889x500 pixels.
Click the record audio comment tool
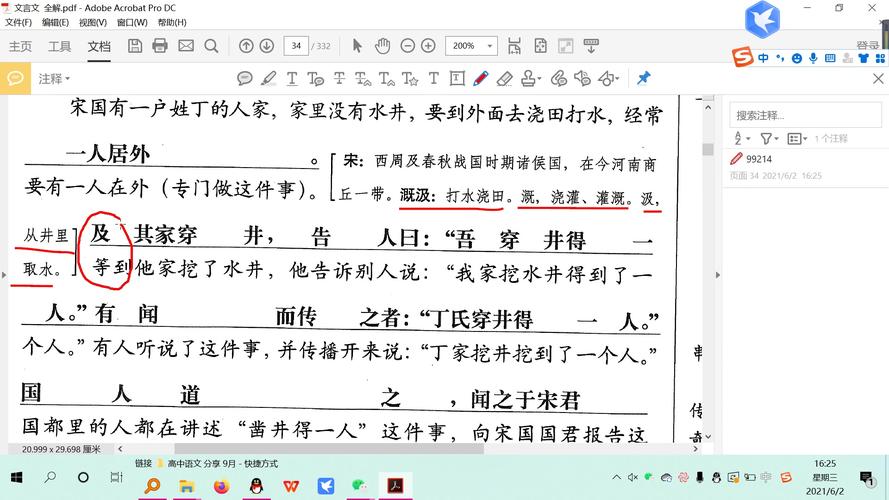[582, 78]
